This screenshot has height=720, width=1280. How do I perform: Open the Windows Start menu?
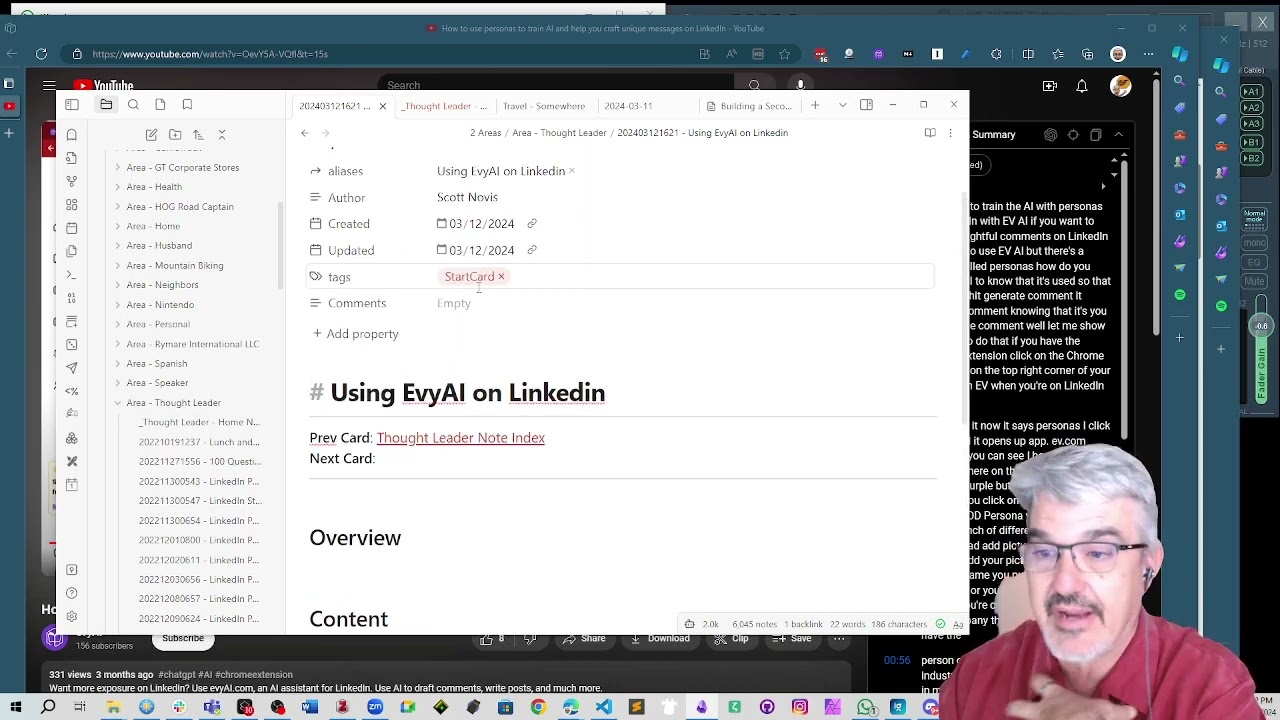click(15, 708)
